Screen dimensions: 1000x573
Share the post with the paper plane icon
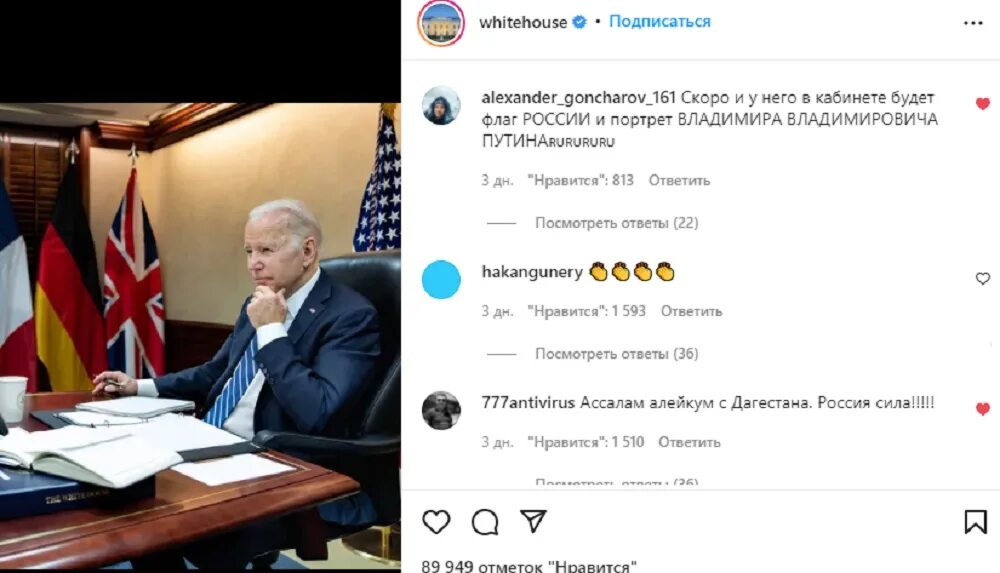click(x=533, y=521)
